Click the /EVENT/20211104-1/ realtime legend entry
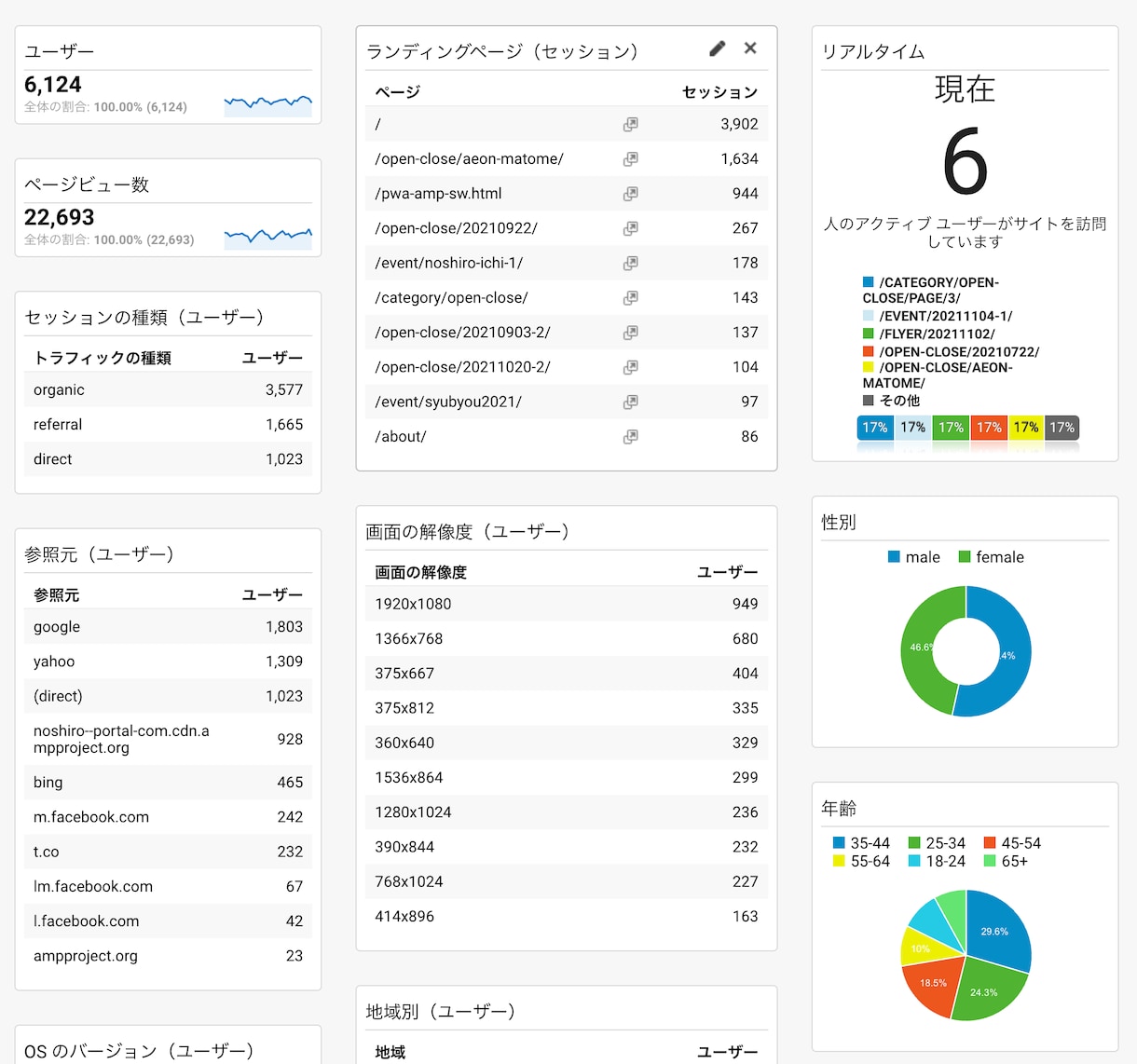Image resolution: width=1137 pixels, height=1064 pixels. tap(938, 317)
